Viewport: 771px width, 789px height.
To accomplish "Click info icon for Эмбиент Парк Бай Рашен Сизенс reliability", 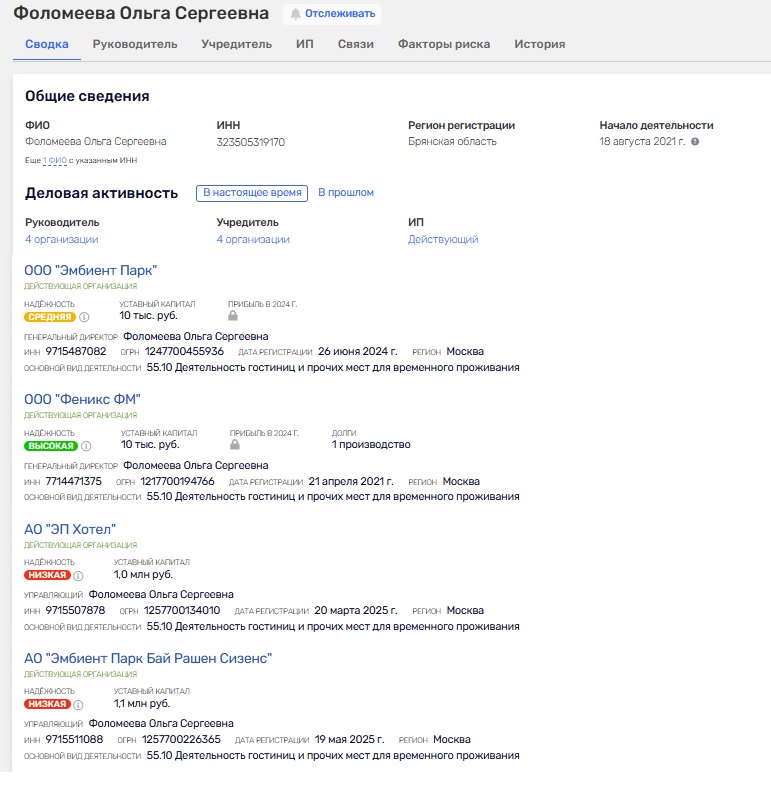I will pos(78,704).
